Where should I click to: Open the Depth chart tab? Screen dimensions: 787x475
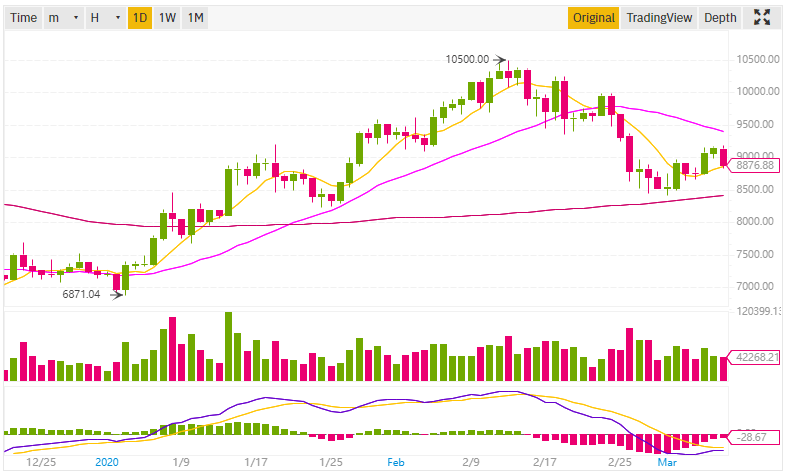point(720,18)
